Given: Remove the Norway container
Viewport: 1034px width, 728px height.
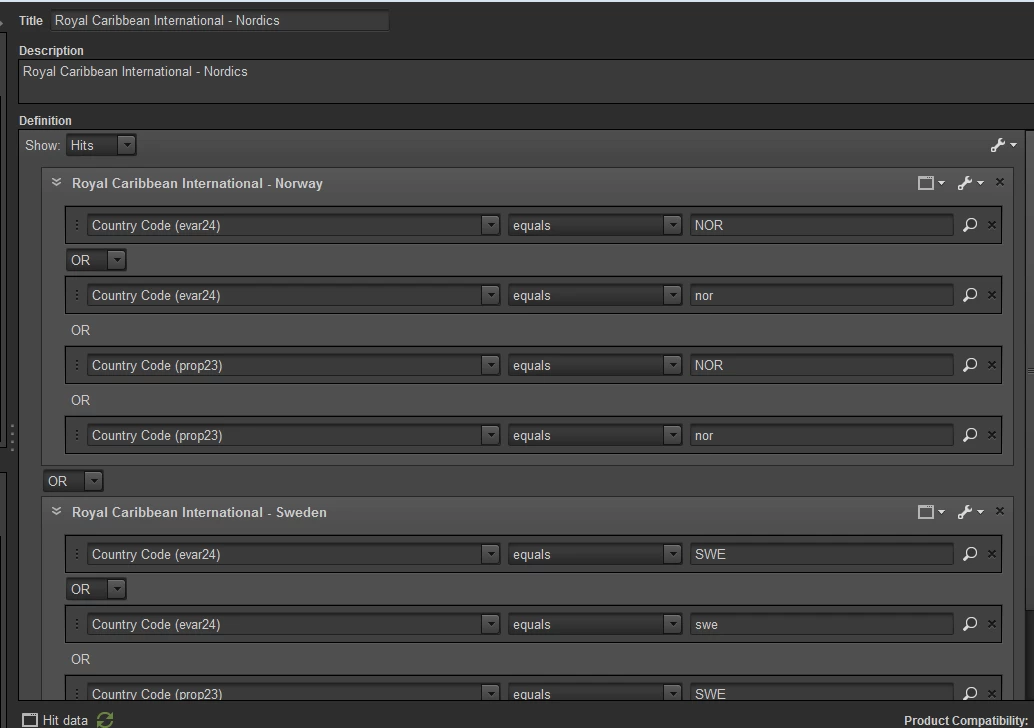Looking at the screenshot, I should (x=1000, y=182).
